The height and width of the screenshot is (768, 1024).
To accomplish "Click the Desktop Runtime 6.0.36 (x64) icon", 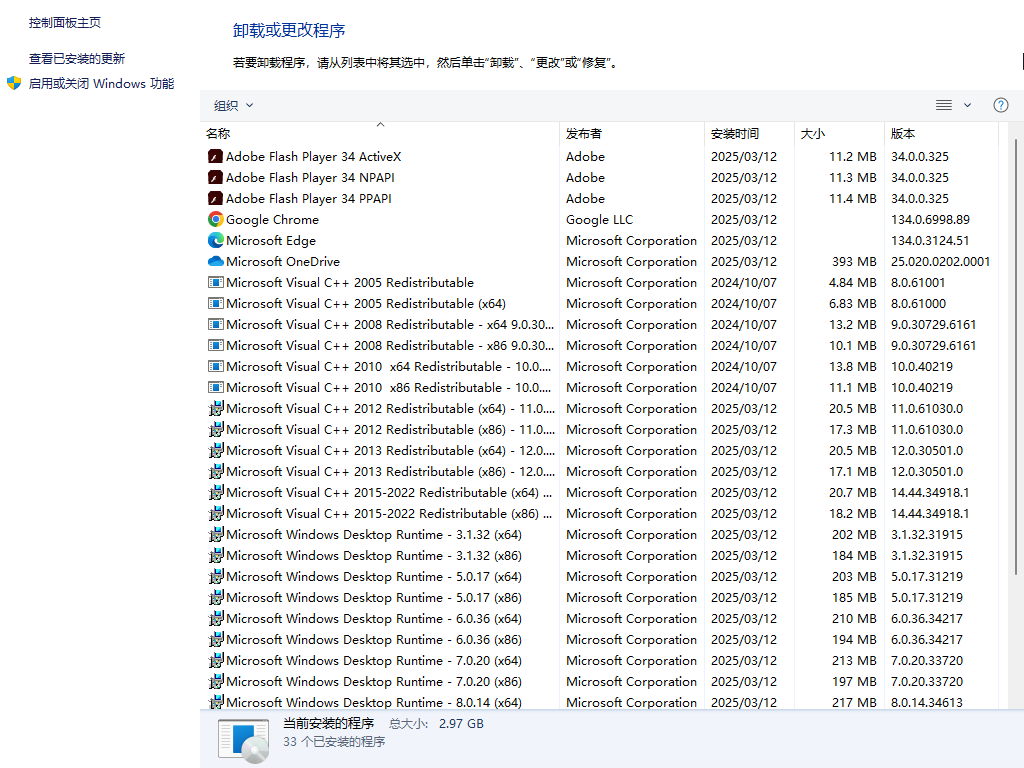I will tap(215, 619).
